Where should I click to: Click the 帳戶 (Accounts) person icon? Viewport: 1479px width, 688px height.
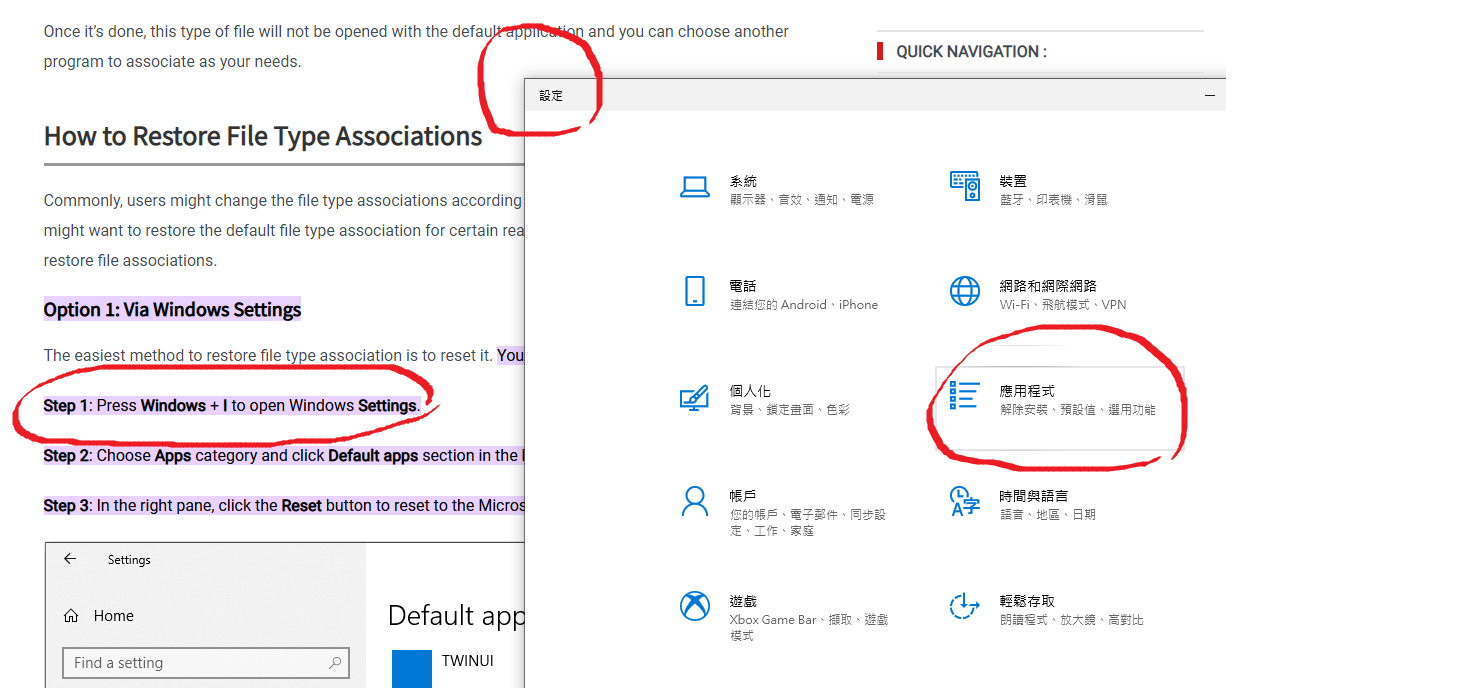pyautogui.click(x=694, y=501)
